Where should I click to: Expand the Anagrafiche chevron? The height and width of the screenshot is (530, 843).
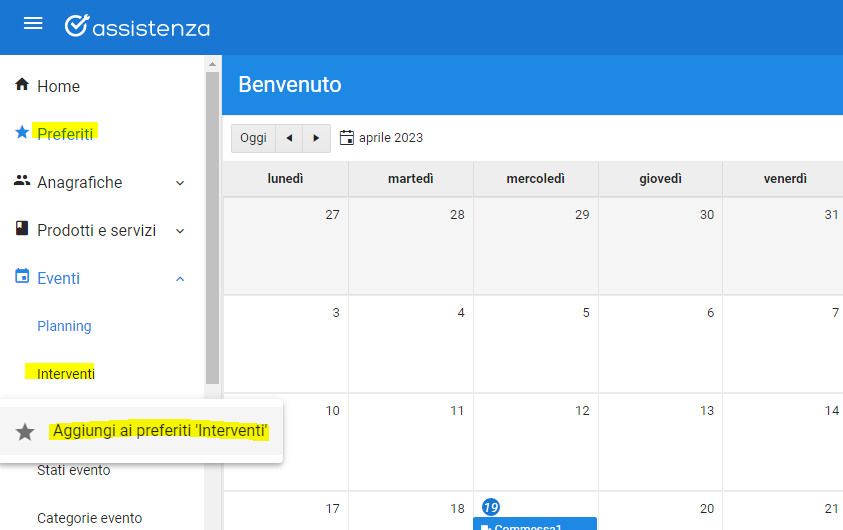pos(180,183)
